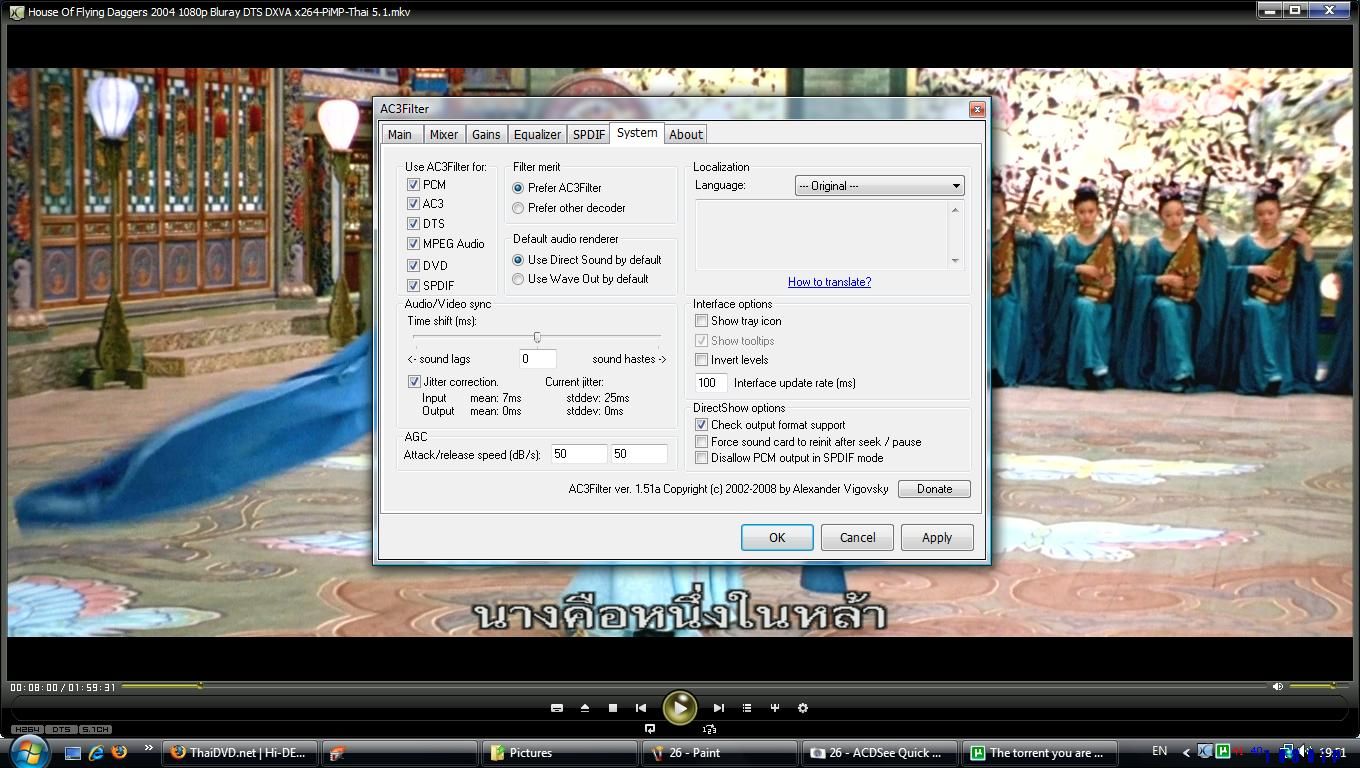Toggle the repeat icon below play button
The height and width of the screenshot is (768, 1360).
point(650,729)
